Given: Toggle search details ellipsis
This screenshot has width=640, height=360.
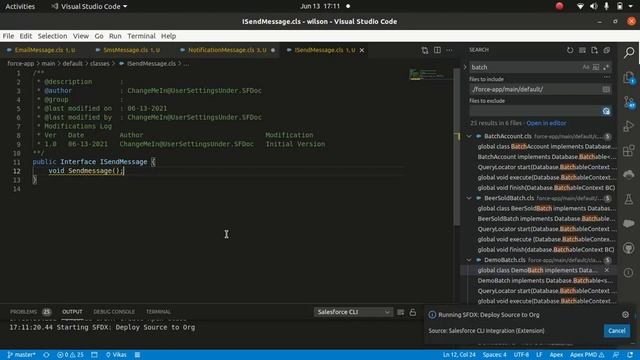Looking at the screenshot, I should pos(607,77).
